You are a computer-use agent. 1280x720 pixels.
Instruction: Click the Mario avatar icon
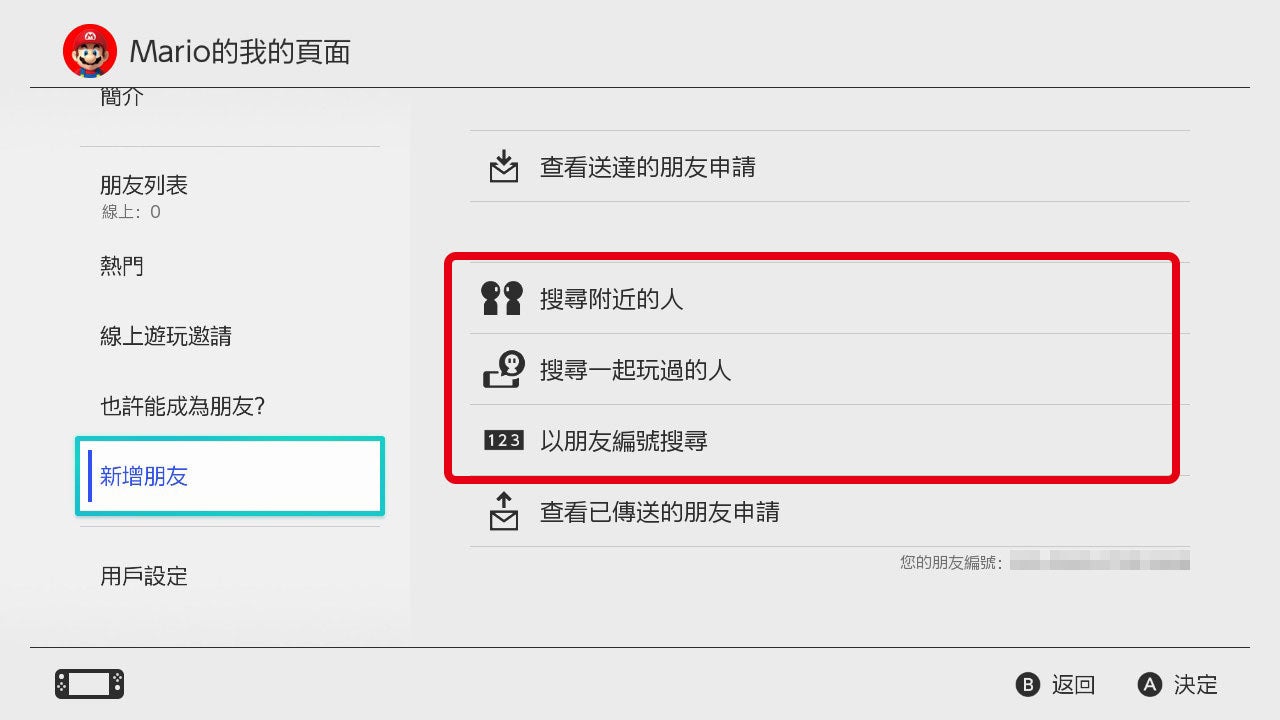click(90, 51)
